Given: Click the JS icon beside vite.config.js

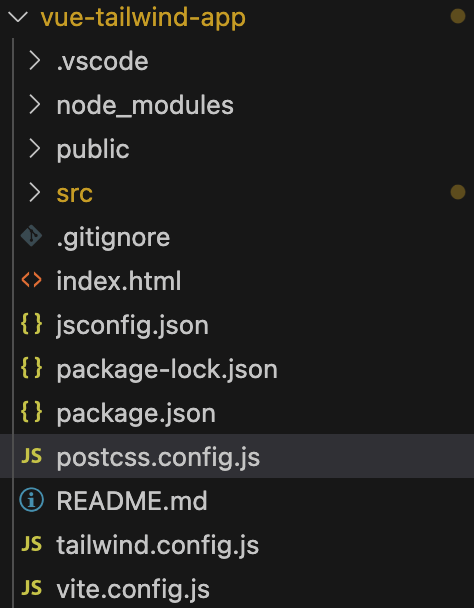Looking at the screenshot, I should click(31, 587).
